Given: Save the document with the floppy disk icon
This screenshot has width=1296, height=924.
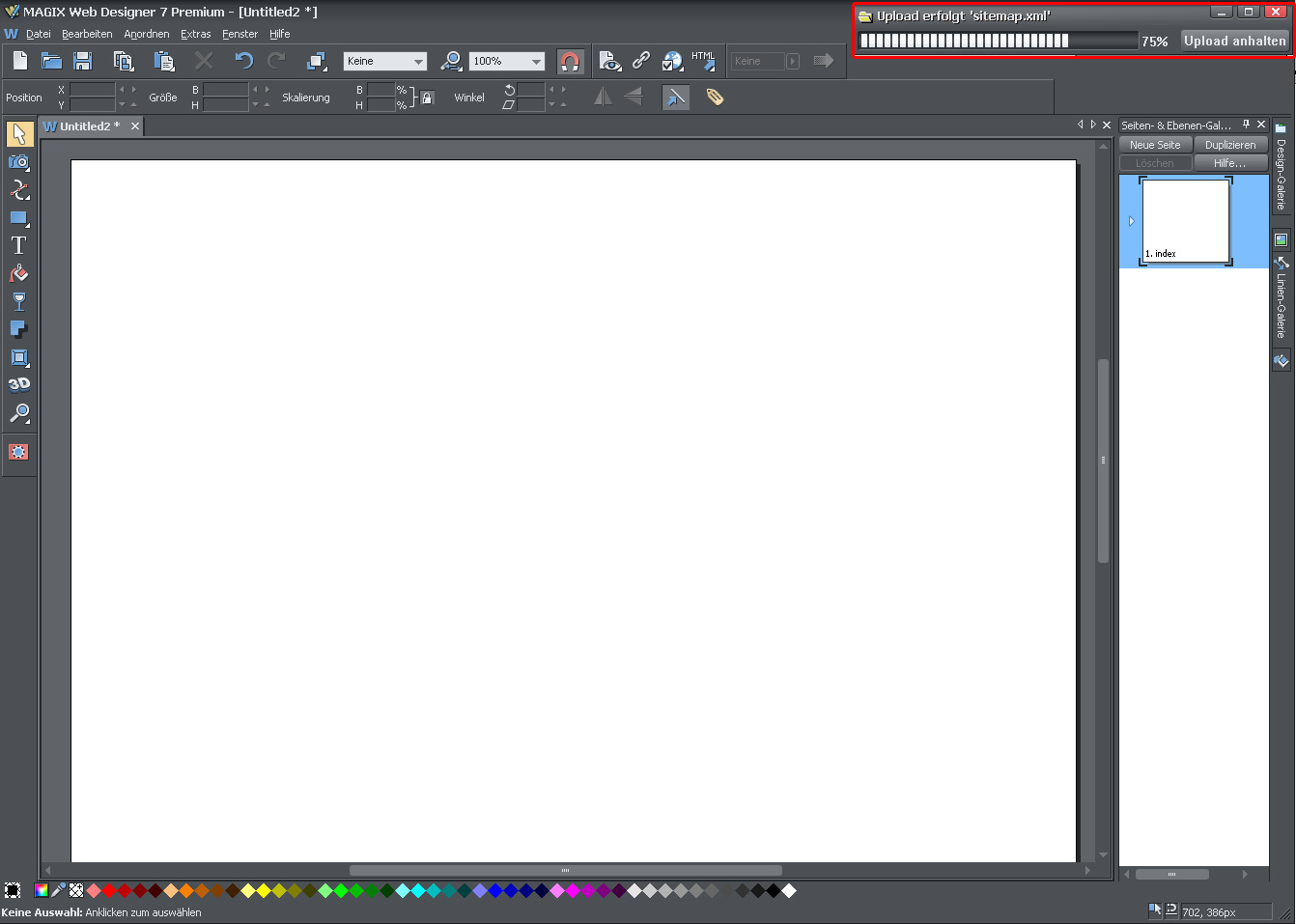Looking at the screenshot, I should pos(83,61).
